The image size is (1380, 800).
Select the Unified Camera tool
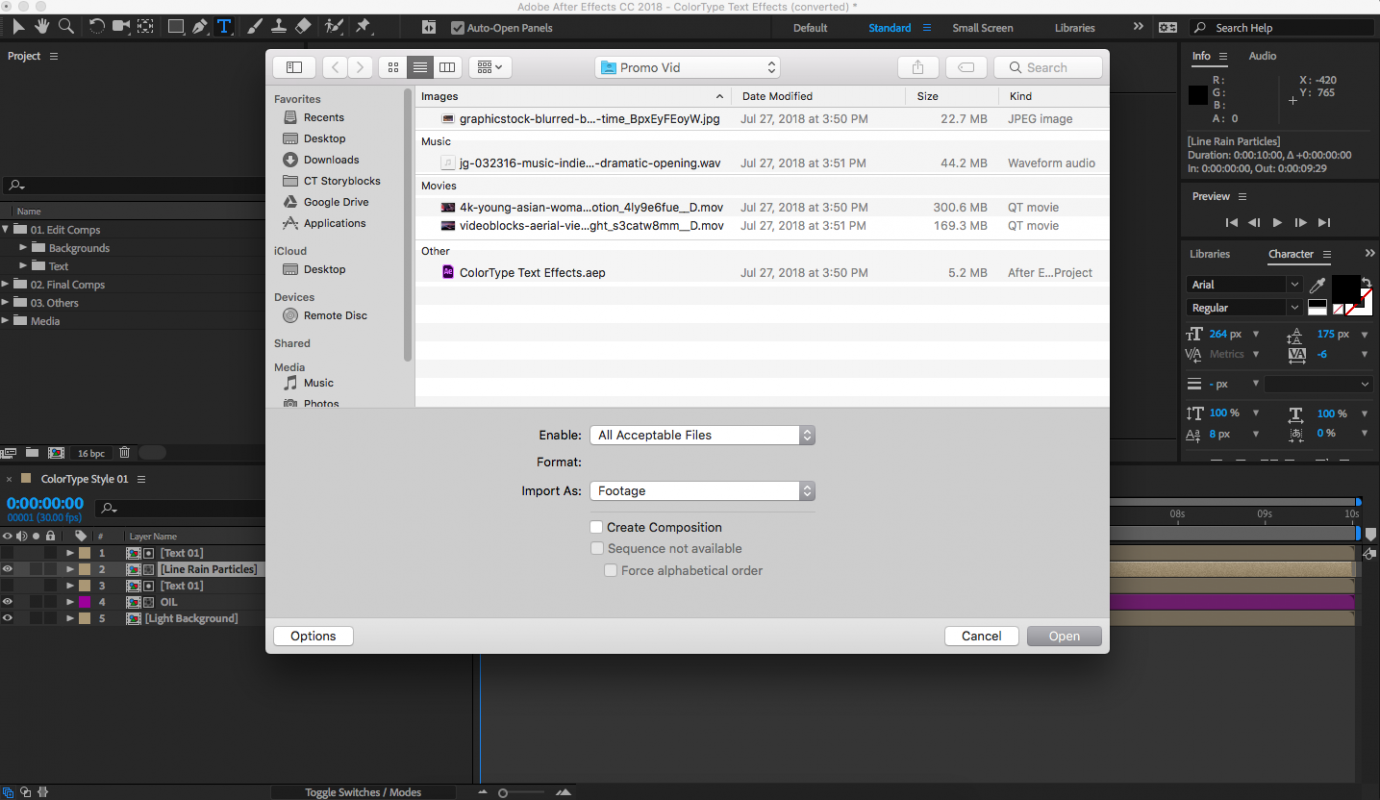(x=121, y=27)
